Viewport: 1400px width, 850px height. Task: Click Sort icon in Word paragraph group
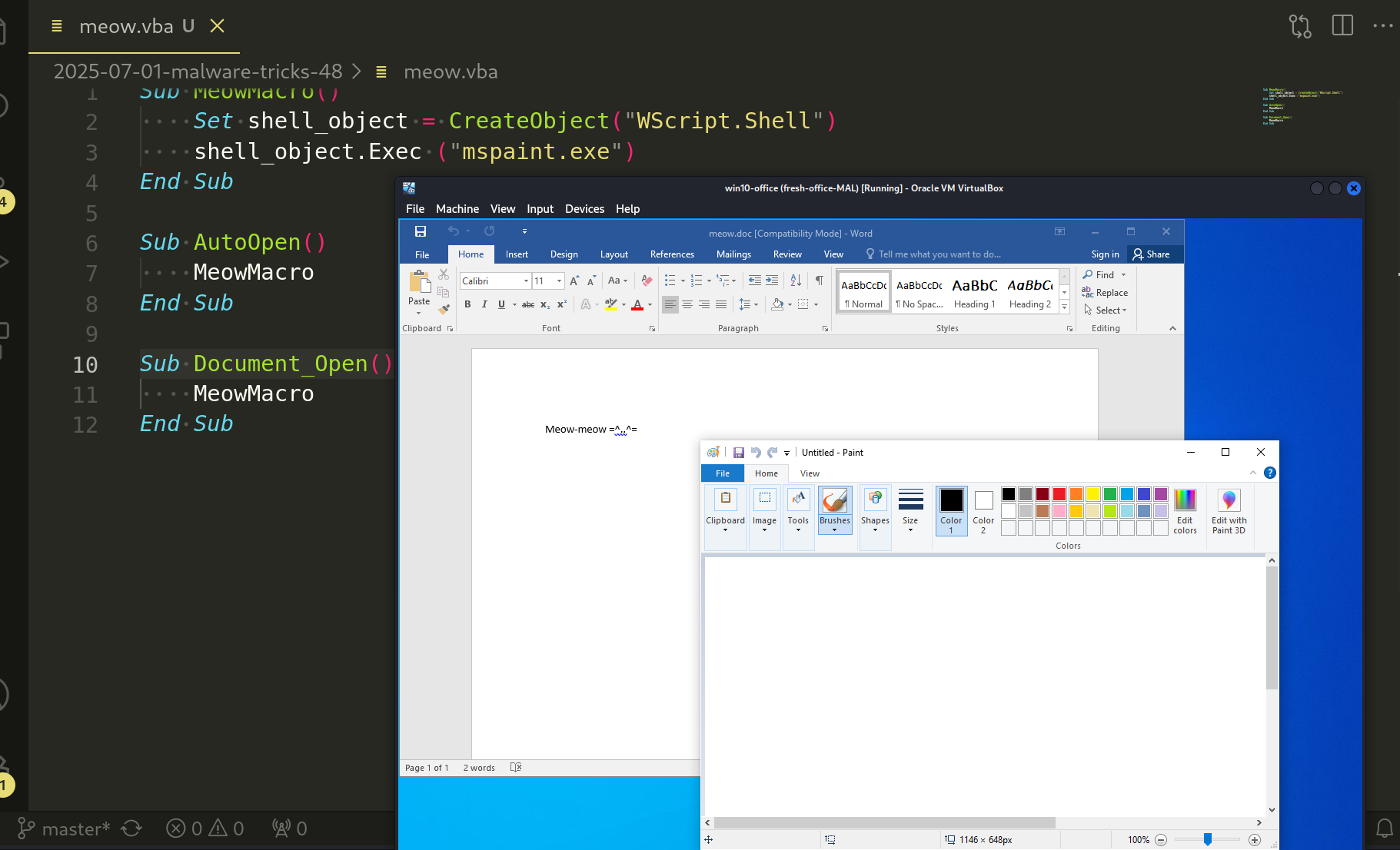click(796, 281)
